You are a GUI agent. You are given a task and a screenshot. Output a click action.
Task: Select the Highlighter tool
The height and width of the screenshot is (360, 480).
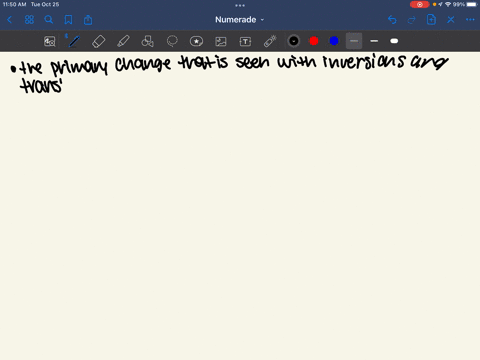coord(123,41)
